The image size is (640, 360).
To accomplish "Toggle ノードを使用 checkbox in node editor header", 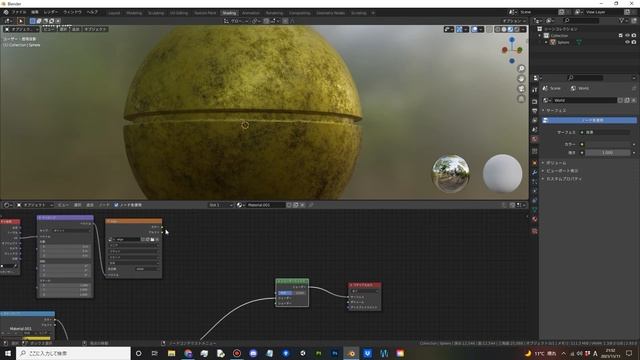I will coord(116,205).
